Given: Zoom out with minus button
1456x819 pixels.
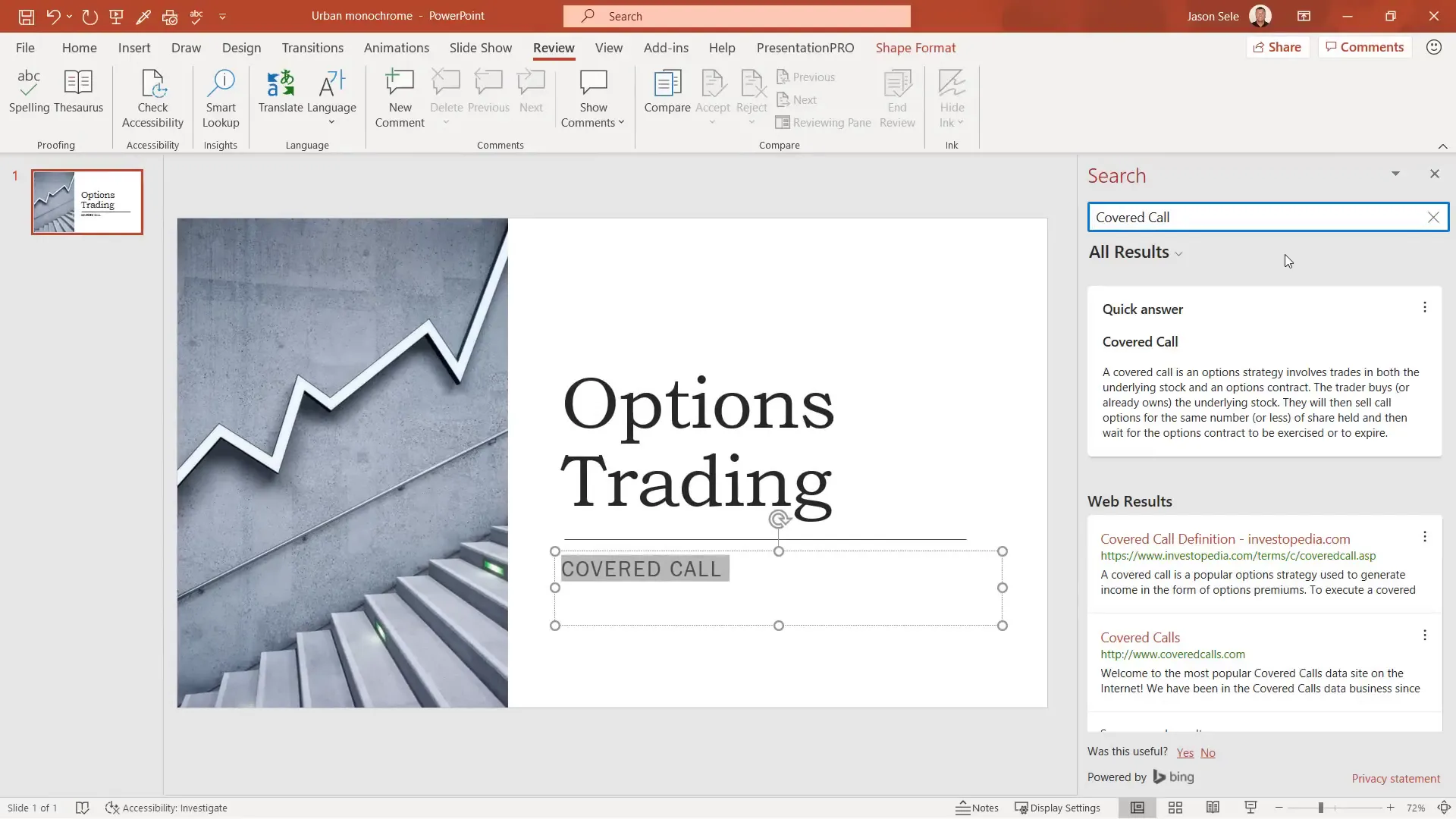Looking at the screenshot, I should click(1279, 808).
